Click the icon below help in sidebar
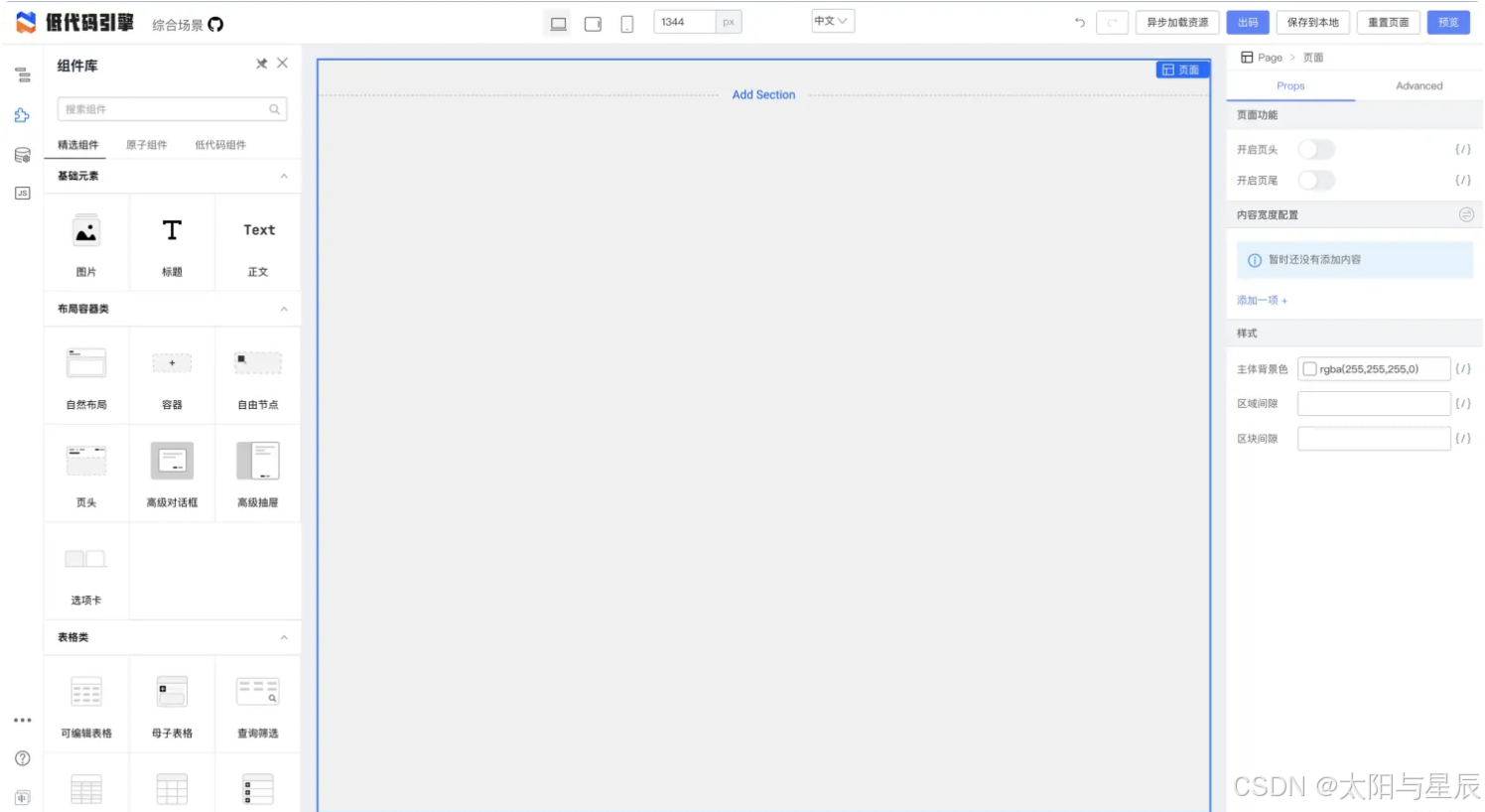Viewport: 1485px width, 812px height. click(23, 797)
